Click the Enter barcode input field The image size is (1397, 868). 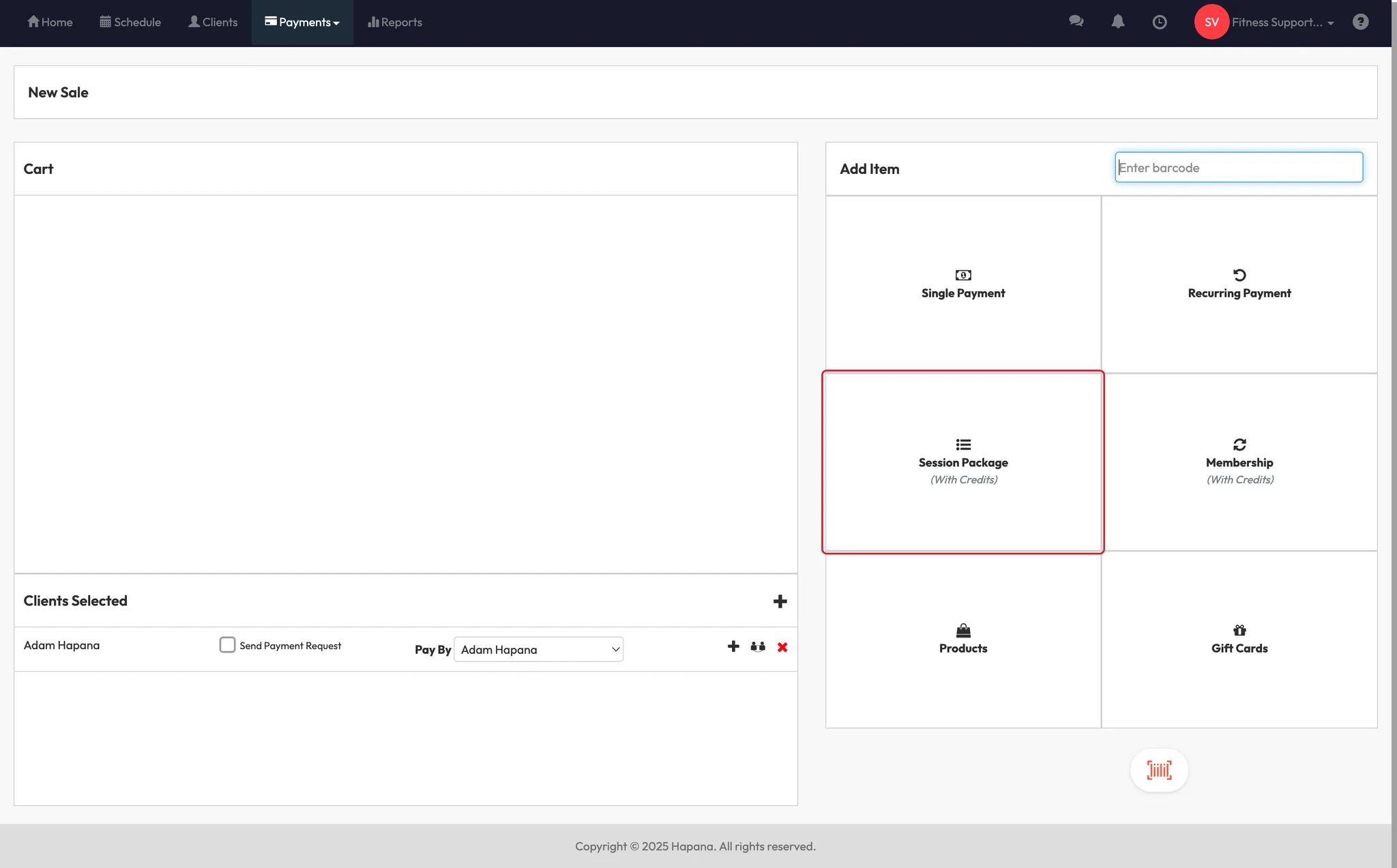1238,168
